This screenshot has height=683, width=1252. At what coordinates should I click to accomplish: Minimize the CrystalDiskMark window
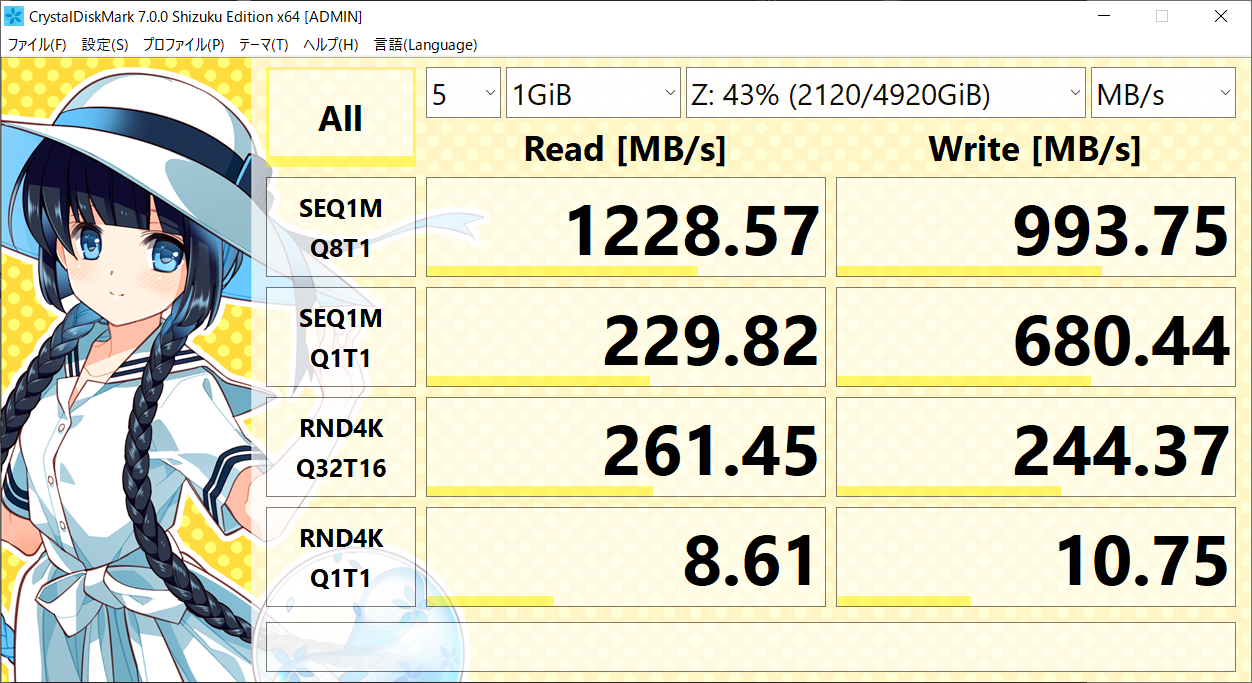pos(1103,16)
